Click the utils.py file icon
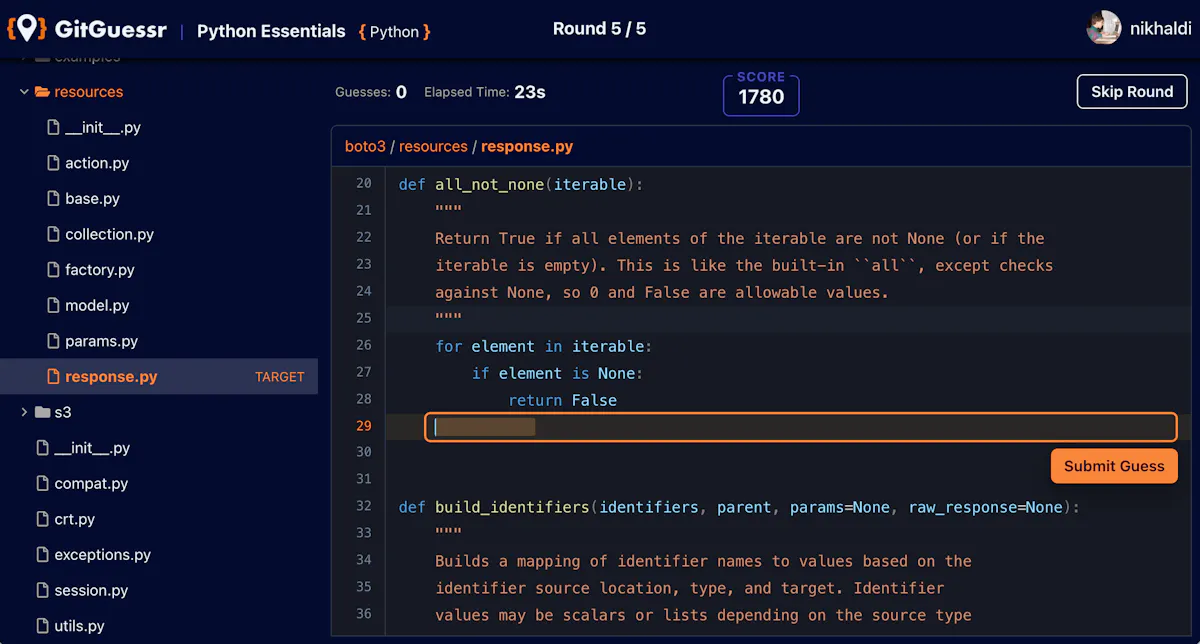 point(43,626)
